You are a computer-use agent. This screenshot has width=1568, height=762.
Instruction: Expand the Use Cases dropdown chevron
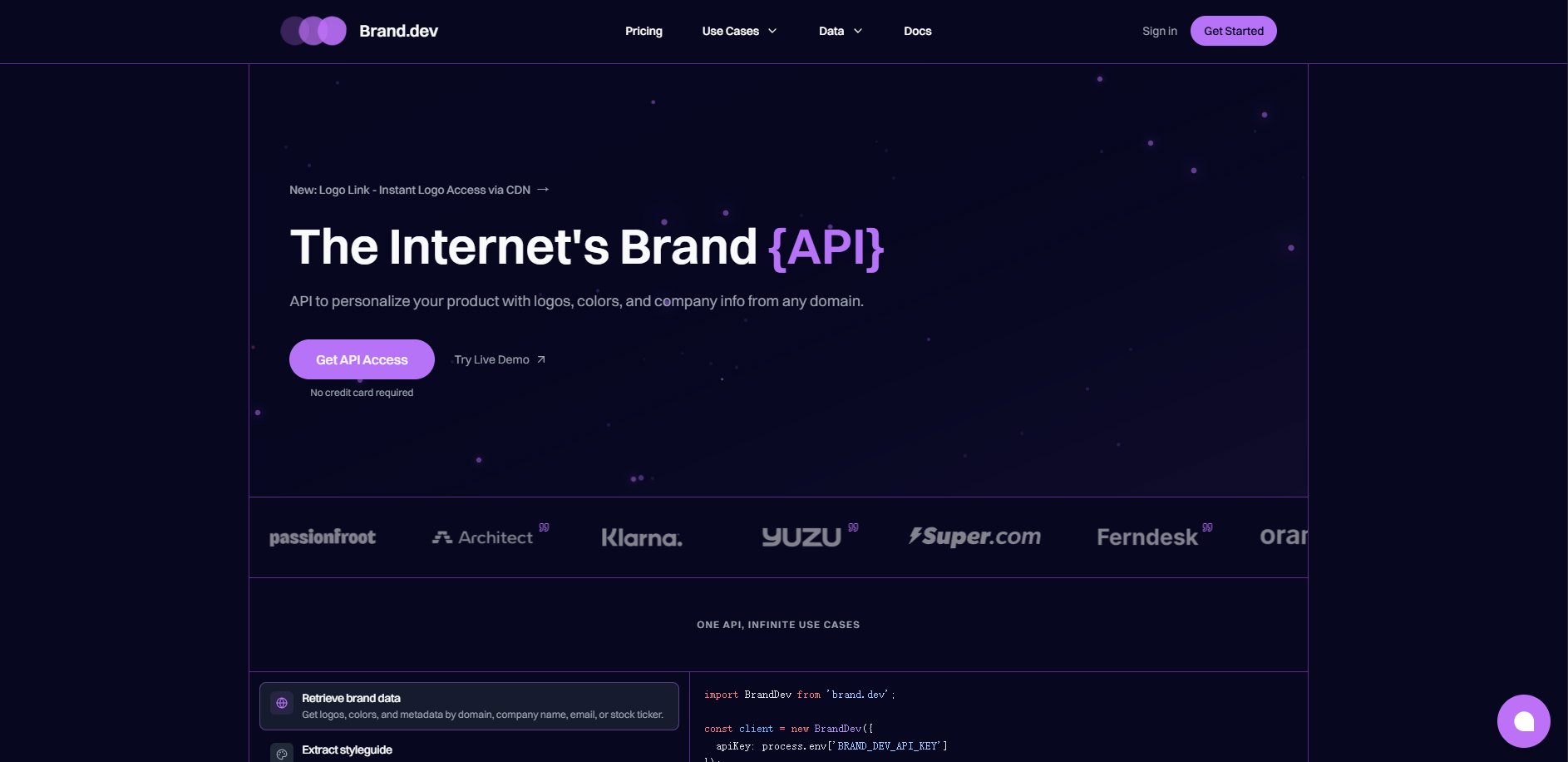[x=772, y=31]
